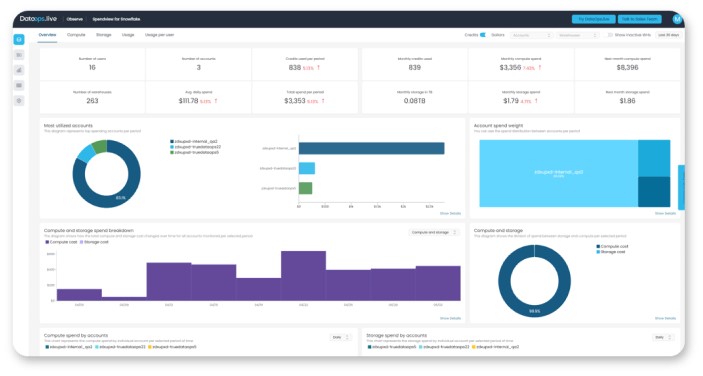Open the Accounts filter dropdown

point(531,35)
